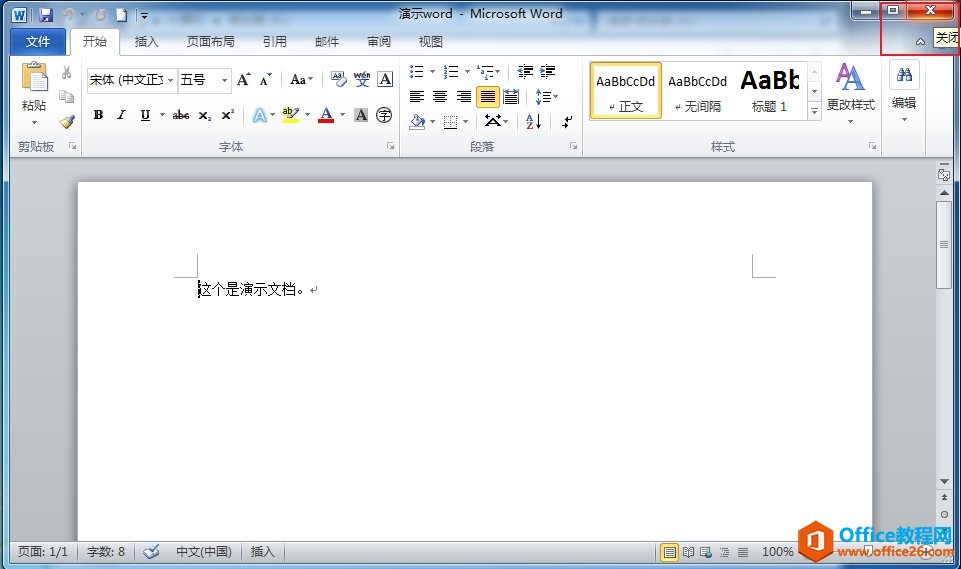Click the Clear Formatting eraser icon

coord(338,80)
